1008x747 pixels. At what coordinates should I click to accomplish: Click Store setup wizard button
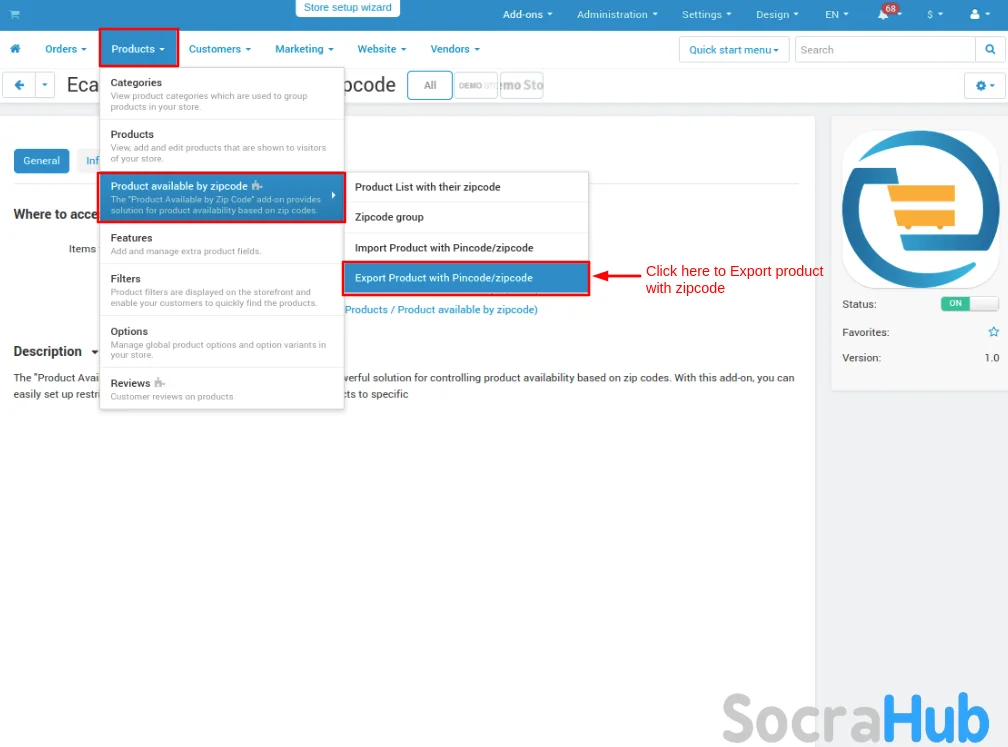[348, 8]
